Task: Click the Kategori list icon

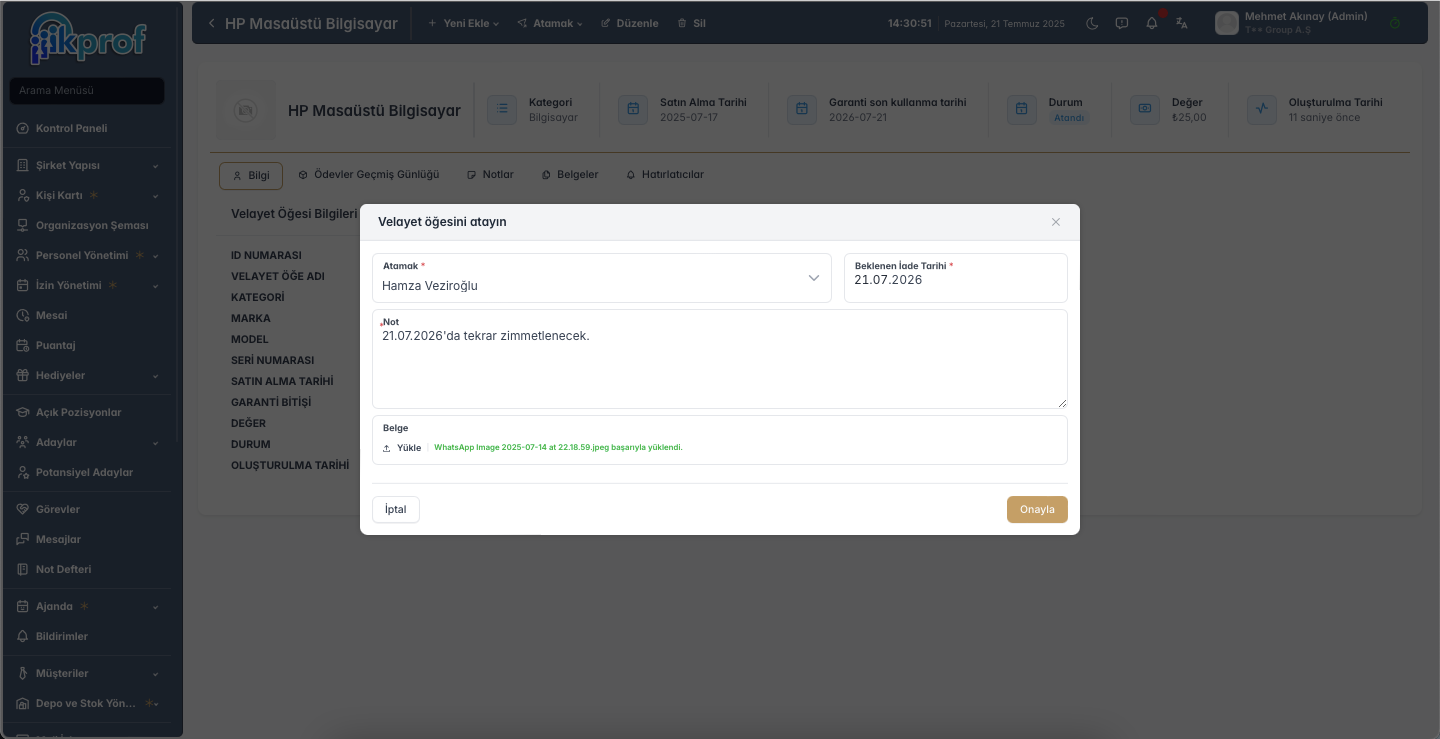Action: point(502,109)
